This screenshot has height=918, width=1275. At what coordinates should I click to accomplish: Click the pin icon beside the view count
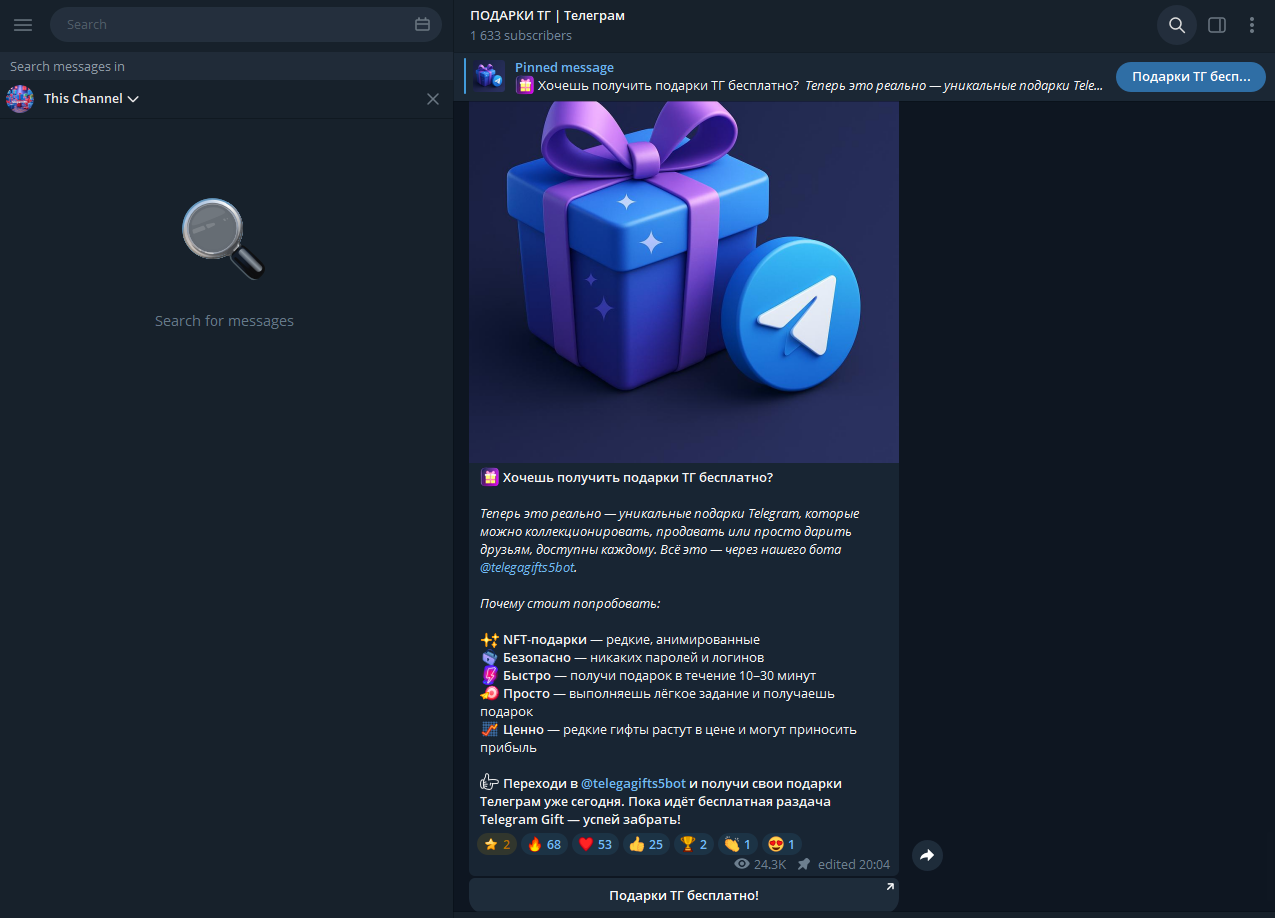point(802,864)
